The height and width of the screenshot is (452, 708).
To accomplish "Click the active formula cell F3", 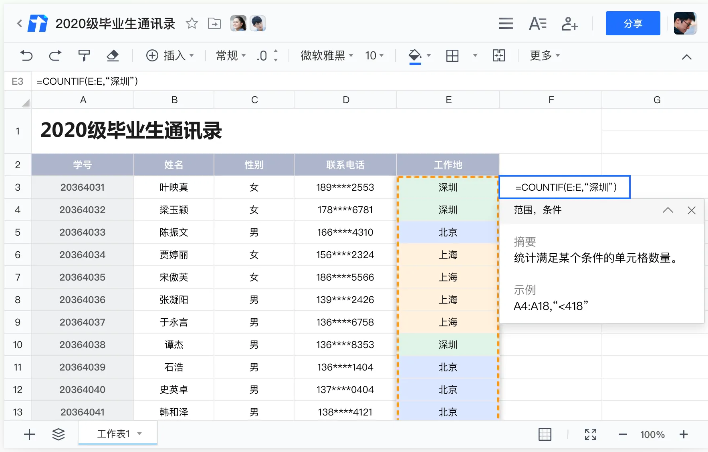I will pos(564,187).
